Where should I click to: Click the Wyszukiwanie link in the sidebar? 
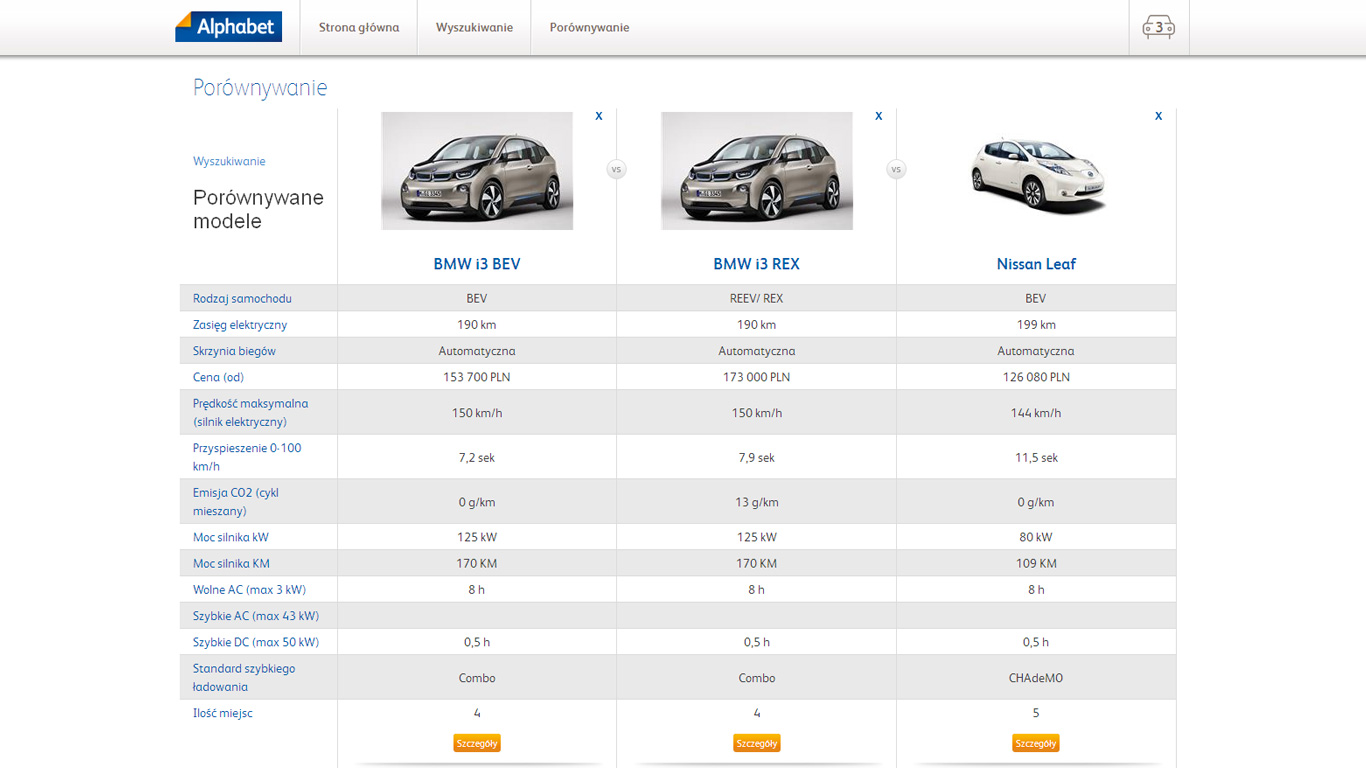(229, 161)
